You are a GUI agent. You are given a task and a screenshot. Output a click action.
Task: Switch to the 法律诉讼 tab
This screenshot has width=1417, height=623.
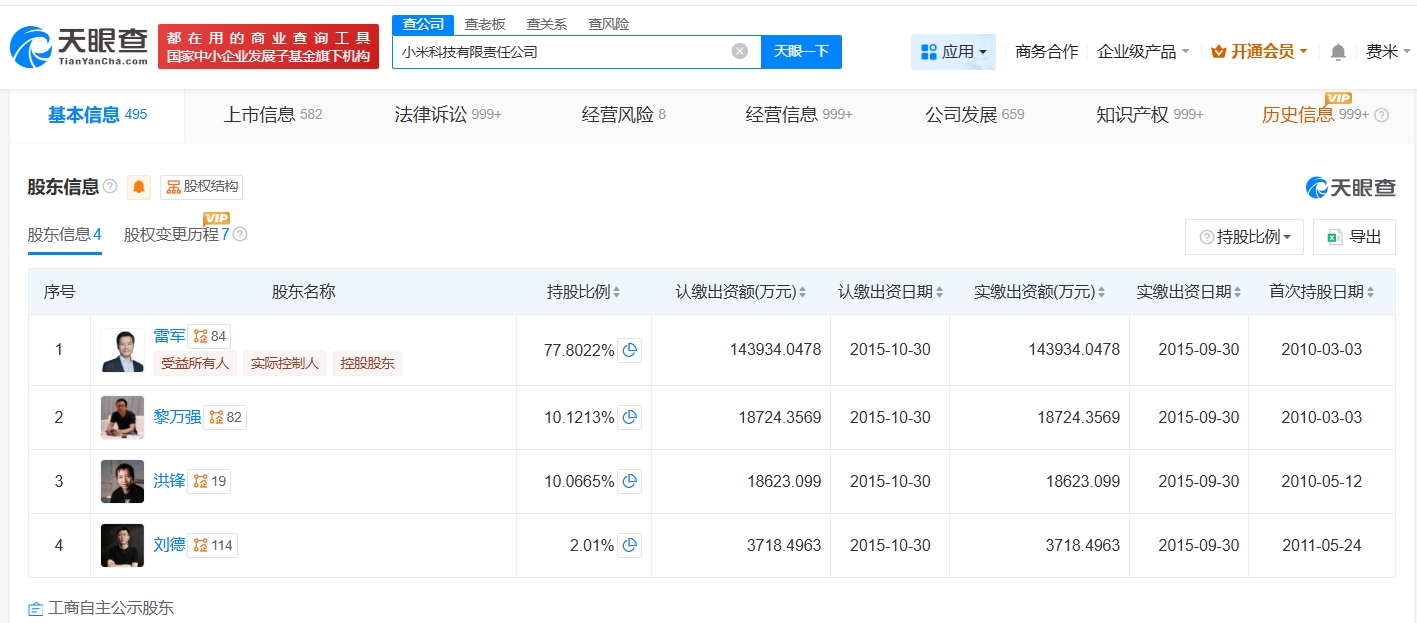[x=447, y=115]
